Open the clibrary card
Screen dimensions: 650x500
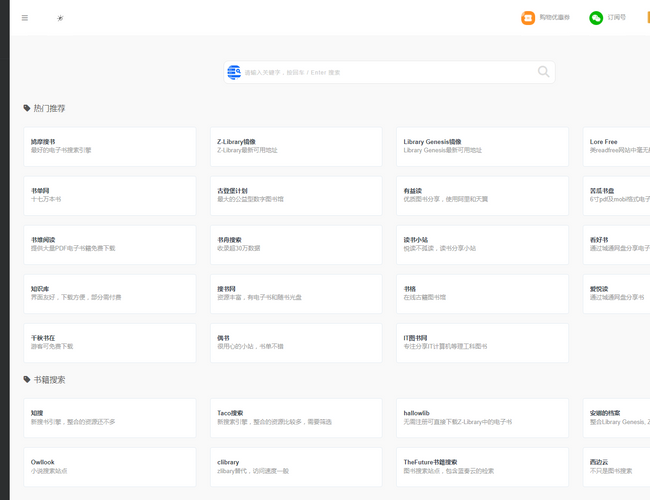pyautogui.click(x=296, y=467)
